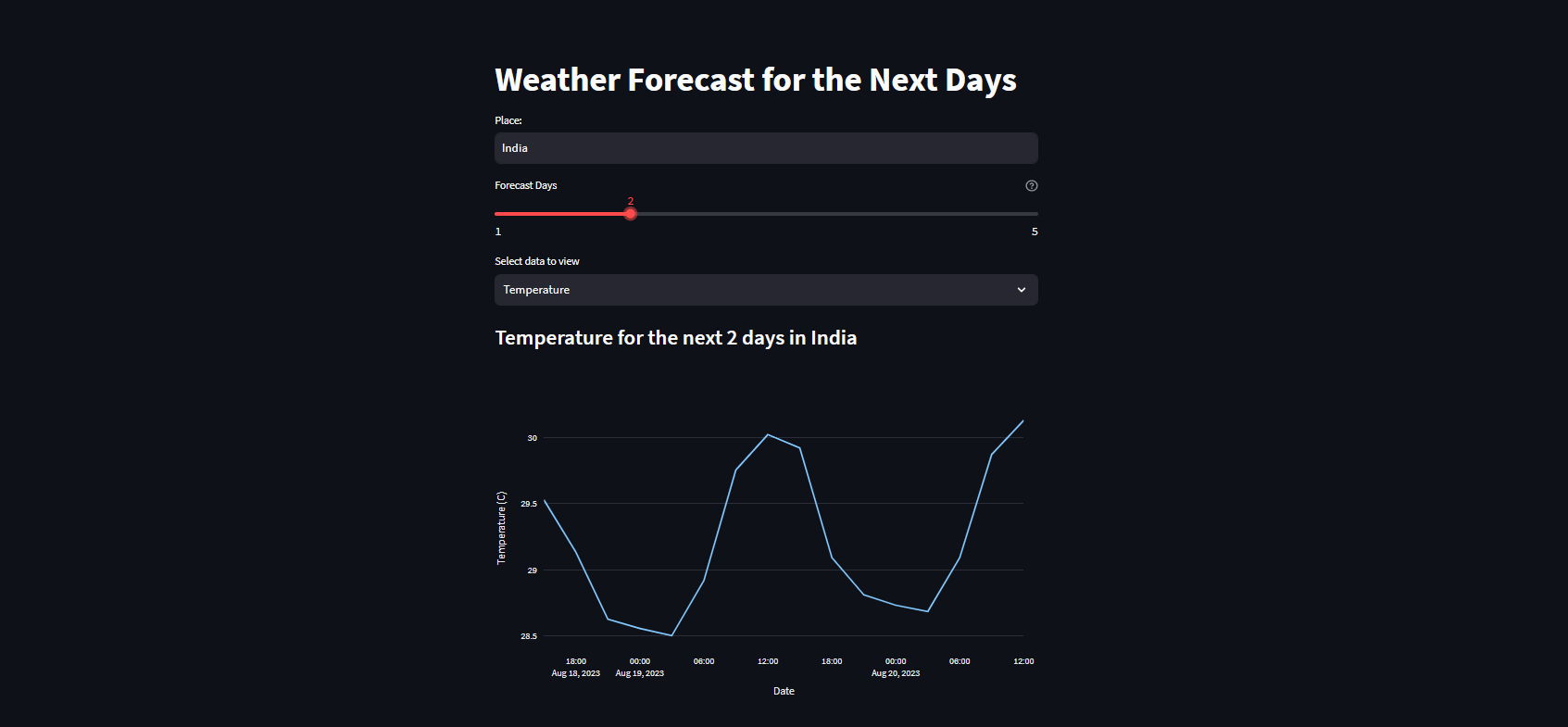The width and height of the screenshot is (1568, 727).
Task: Select the Temperature option in the combo box
Action: 765,290
